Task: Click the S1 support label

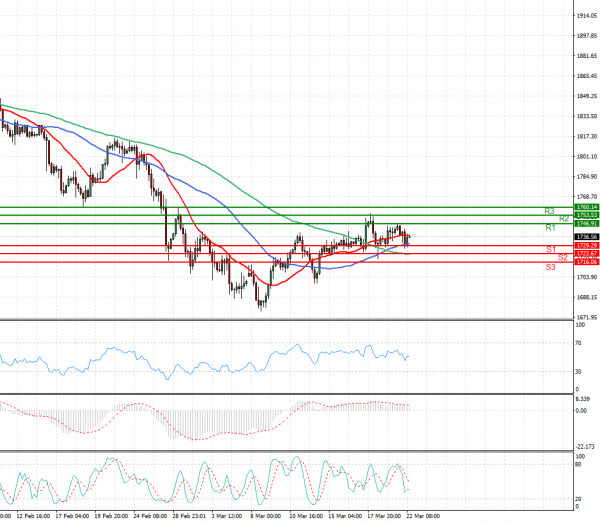Action: (x=551, y=249)
